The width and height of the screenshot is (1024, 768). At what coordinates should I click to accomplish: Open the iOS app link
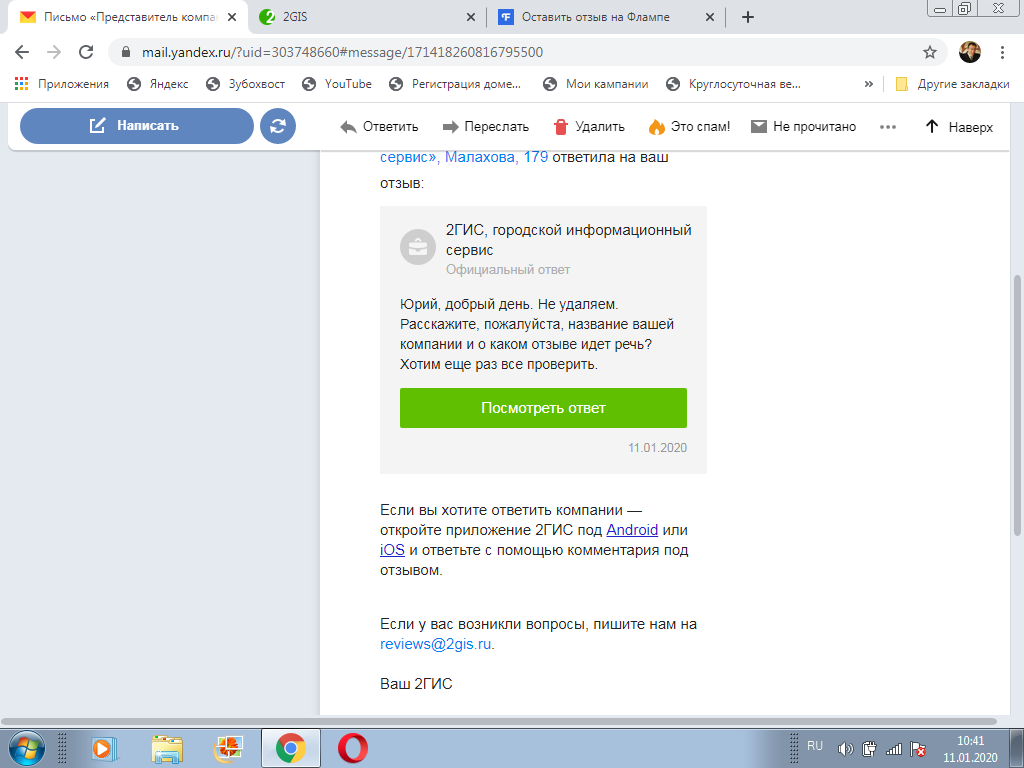point(392,550)
